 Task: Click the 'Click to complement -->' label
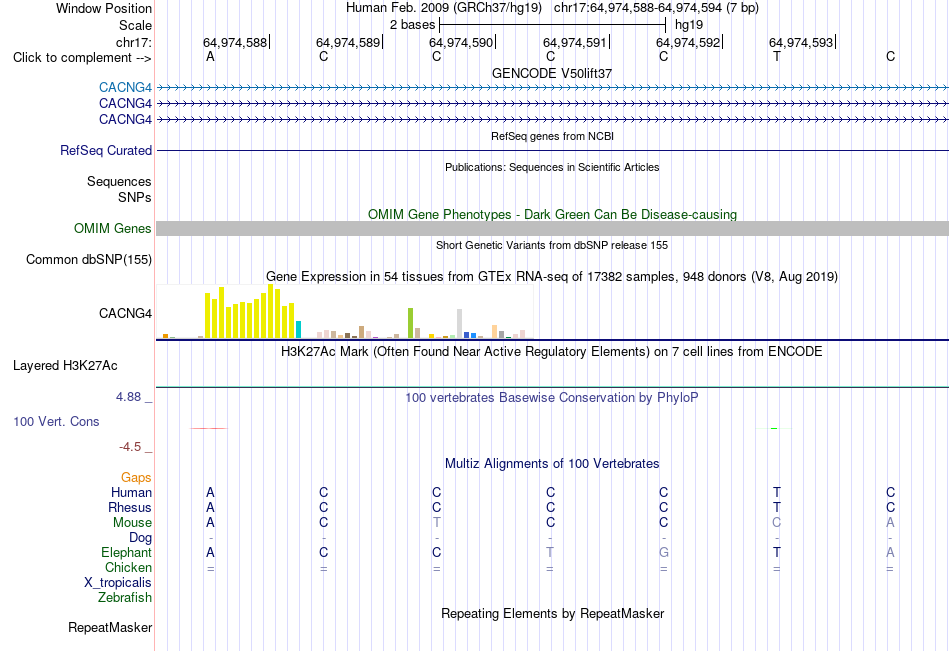[82, 58]
